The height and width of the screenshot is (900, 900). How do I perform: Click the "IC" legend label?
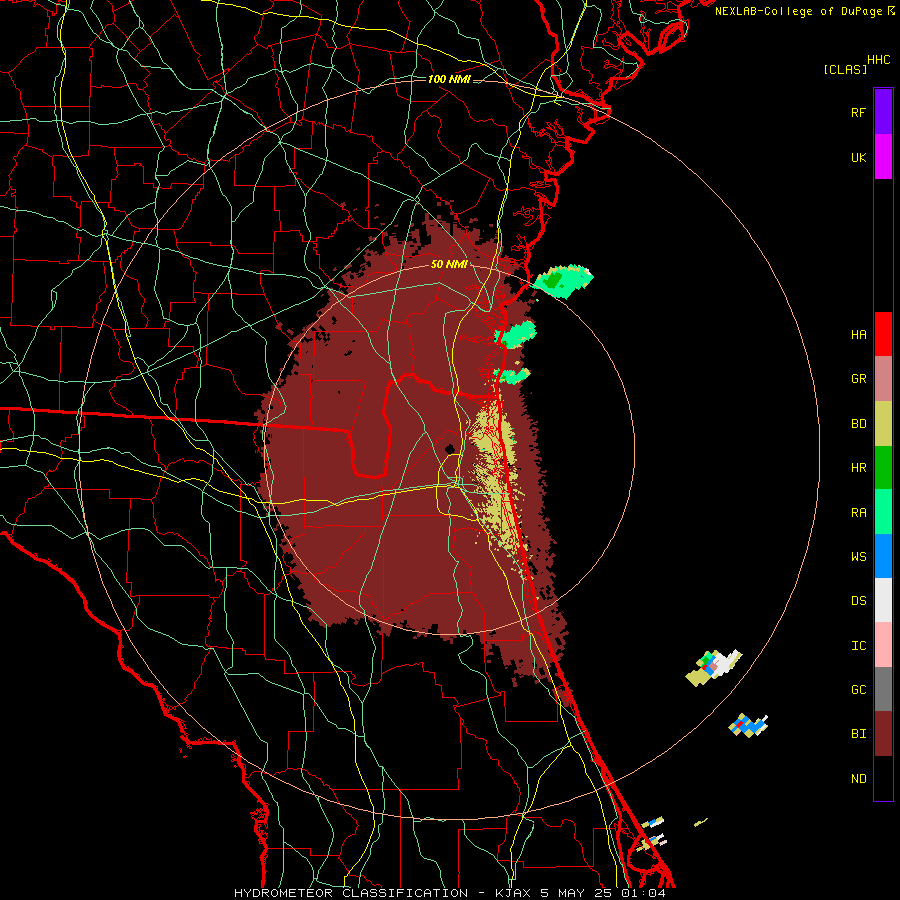click(858, 646)
